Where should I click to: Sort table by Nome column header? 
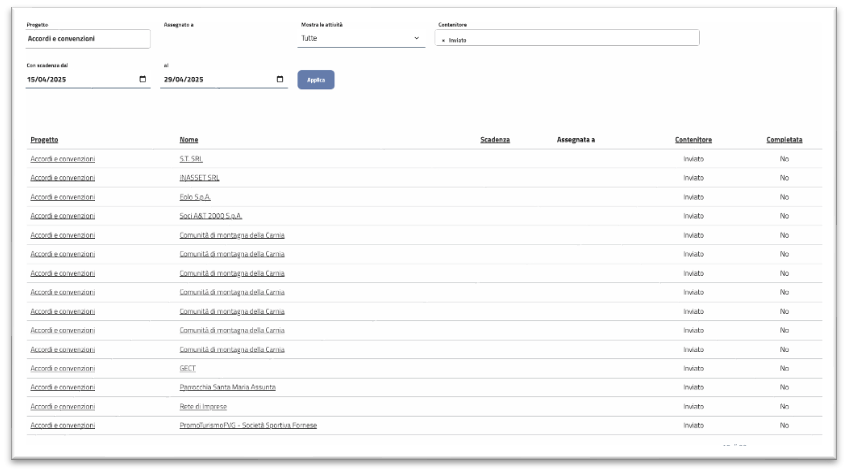189,140
